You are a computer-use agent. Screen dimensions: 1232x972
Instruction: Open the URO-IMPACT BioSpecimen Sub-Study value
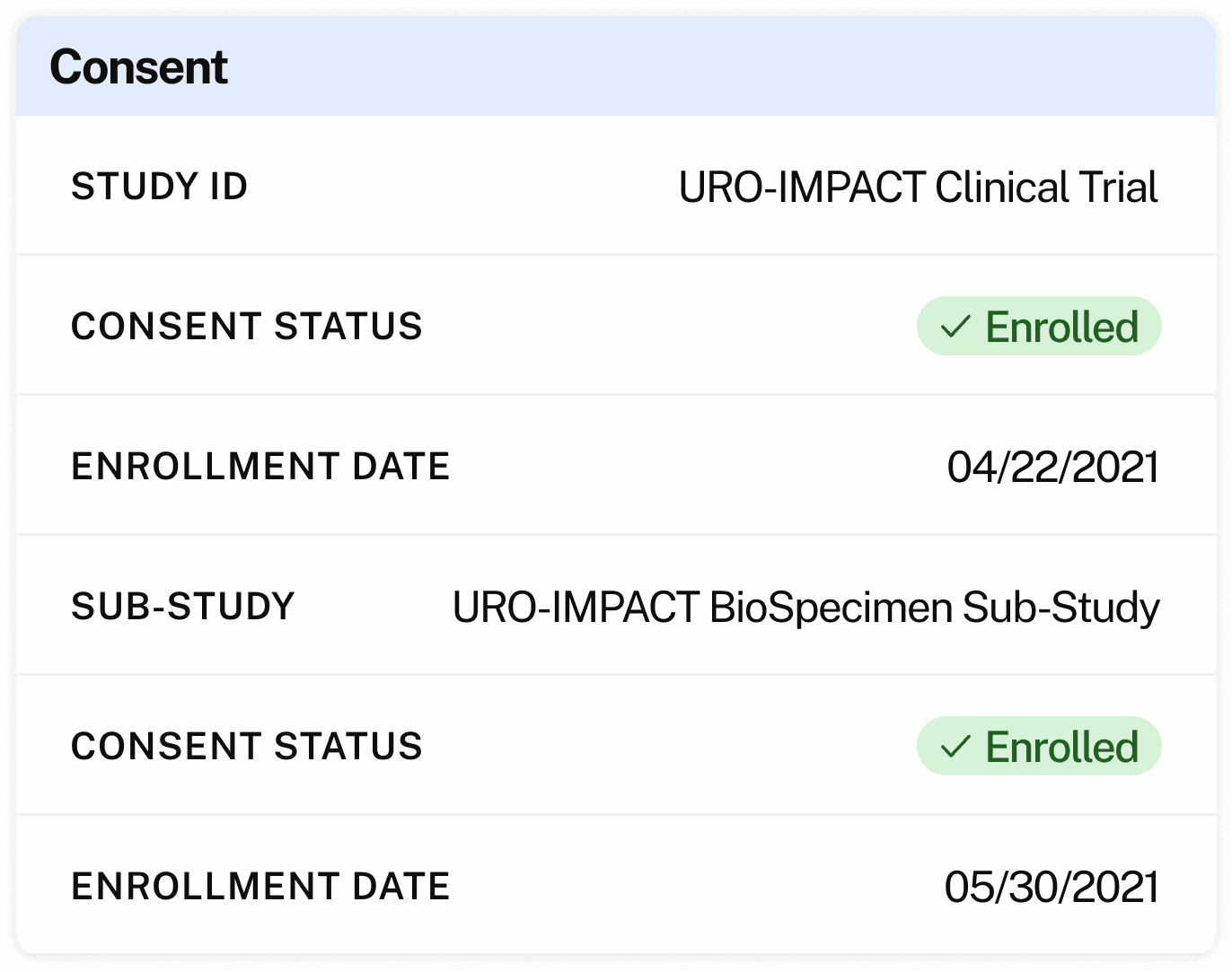pos(805,608)
